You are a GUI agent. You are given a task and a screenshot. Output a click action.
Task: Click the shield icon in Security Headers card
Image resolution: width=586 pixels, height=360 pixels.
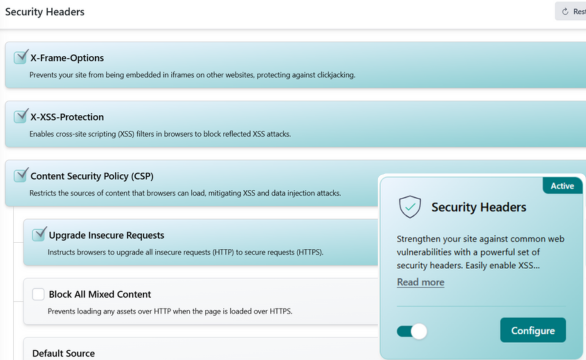point(410,207)
